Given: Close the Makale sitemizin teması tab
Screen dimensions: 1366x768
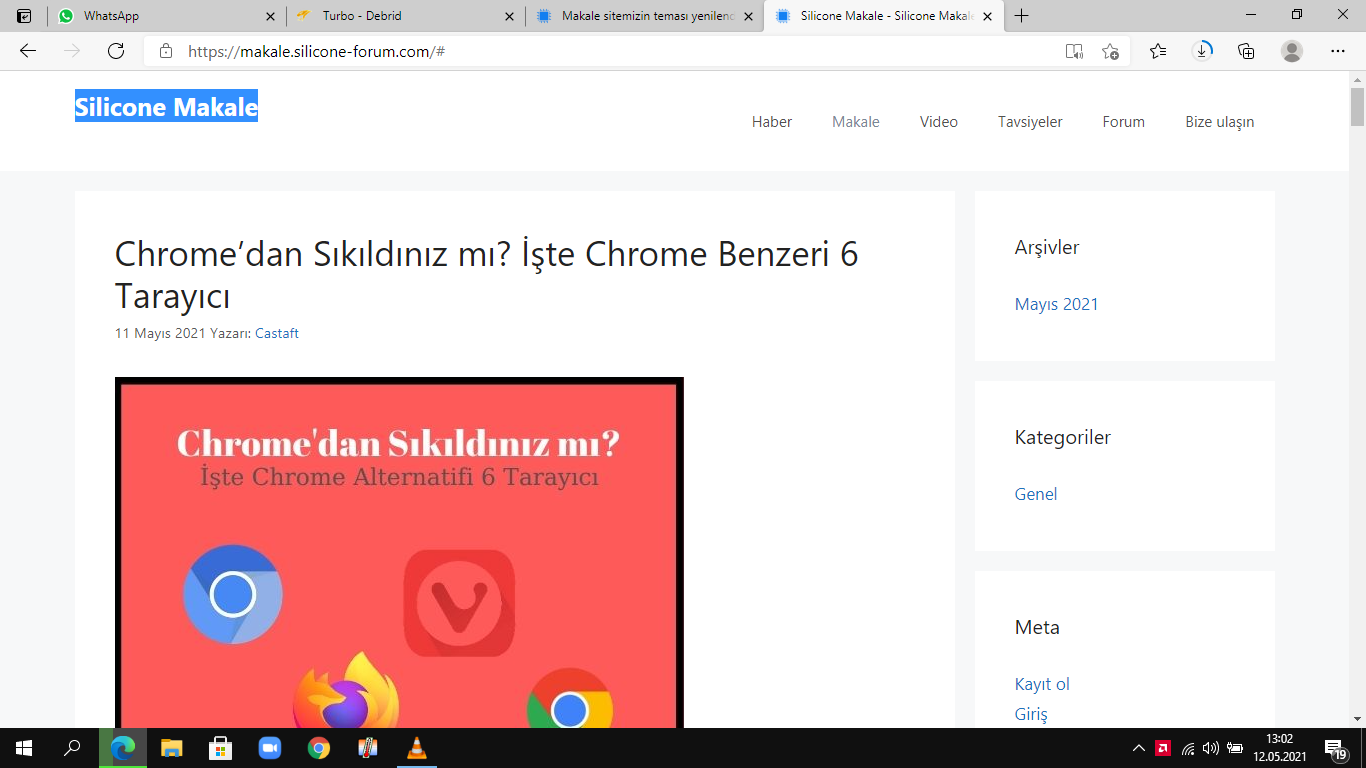Looking at the screenshot, I should pyautogui.click(x=748, y=16).
